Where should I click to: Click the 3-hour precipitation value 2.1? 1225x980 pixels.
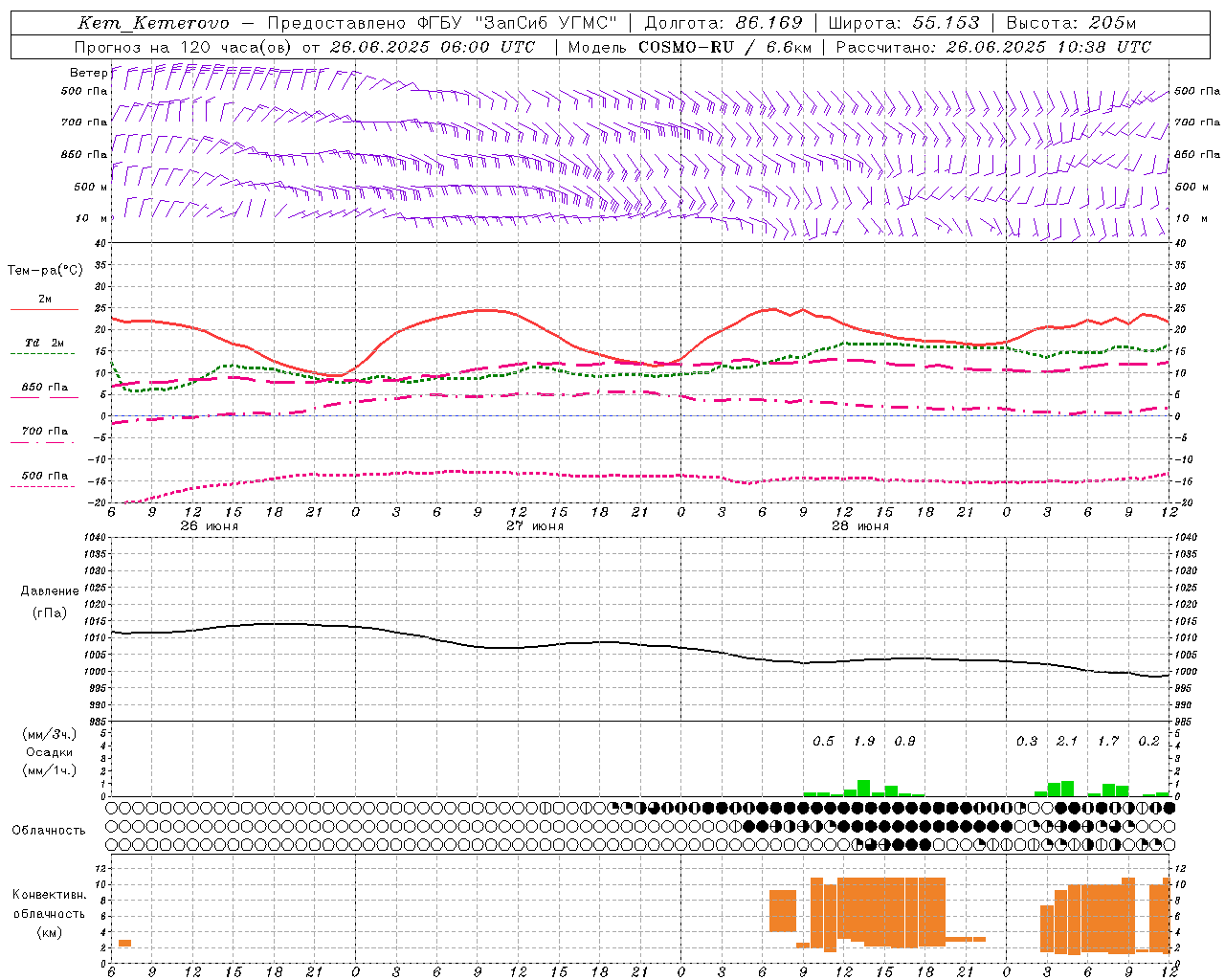click(1067, 742)
